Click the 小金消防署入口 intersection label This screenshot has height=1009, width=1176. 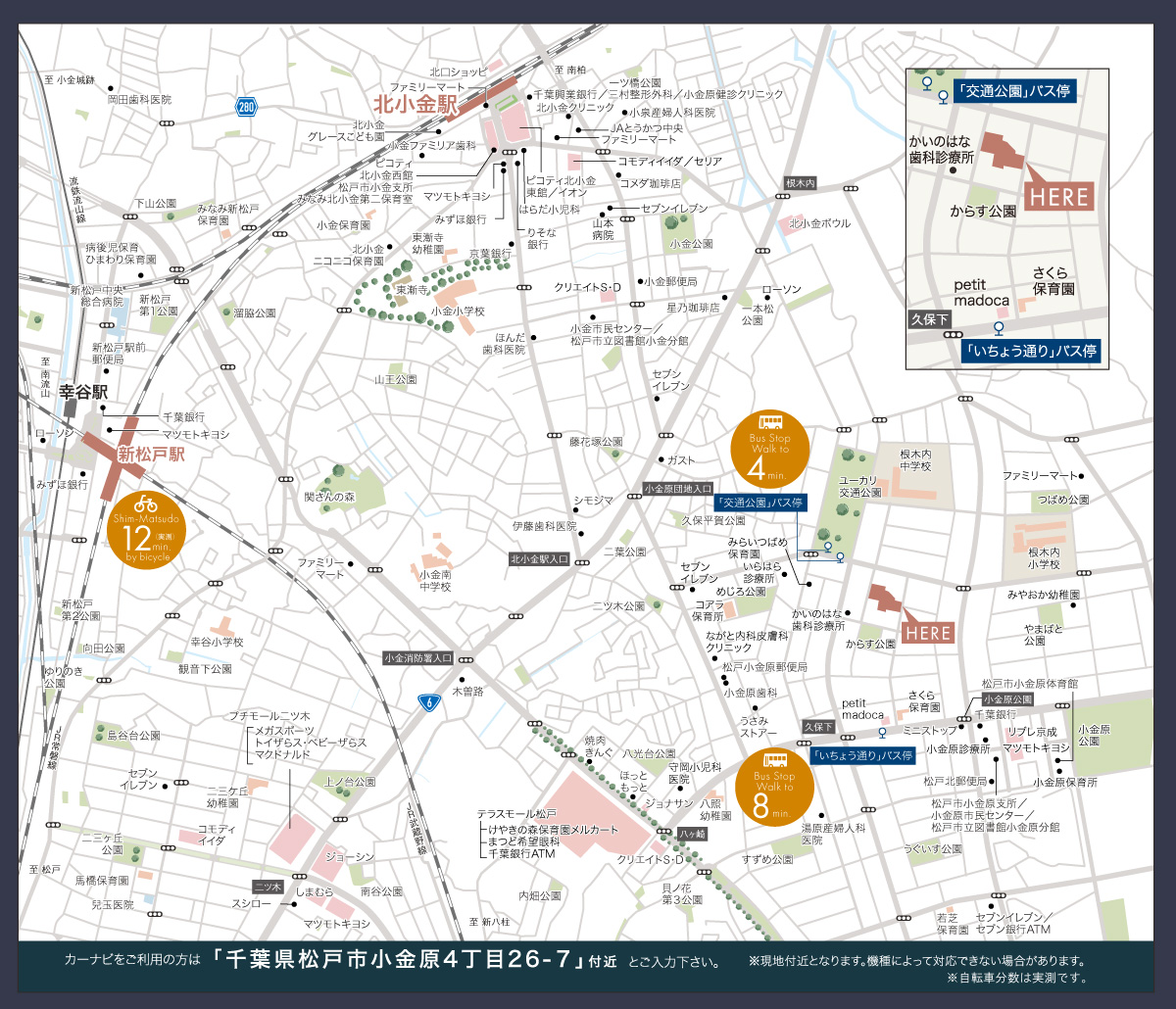pos(418,659)
